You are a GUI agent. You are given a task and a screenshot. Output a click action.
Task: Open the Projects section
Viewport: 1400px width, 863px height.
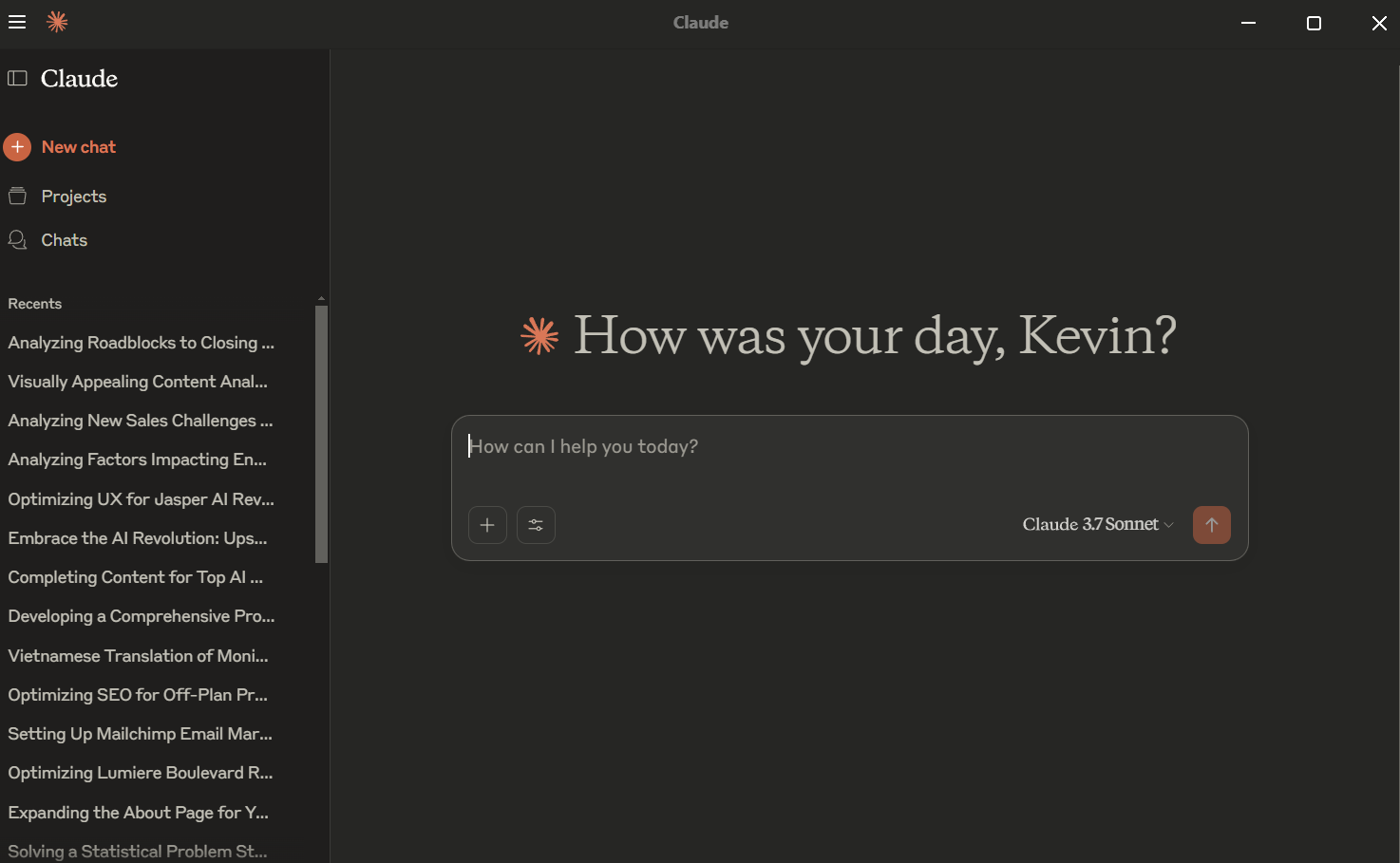(74, 197)
